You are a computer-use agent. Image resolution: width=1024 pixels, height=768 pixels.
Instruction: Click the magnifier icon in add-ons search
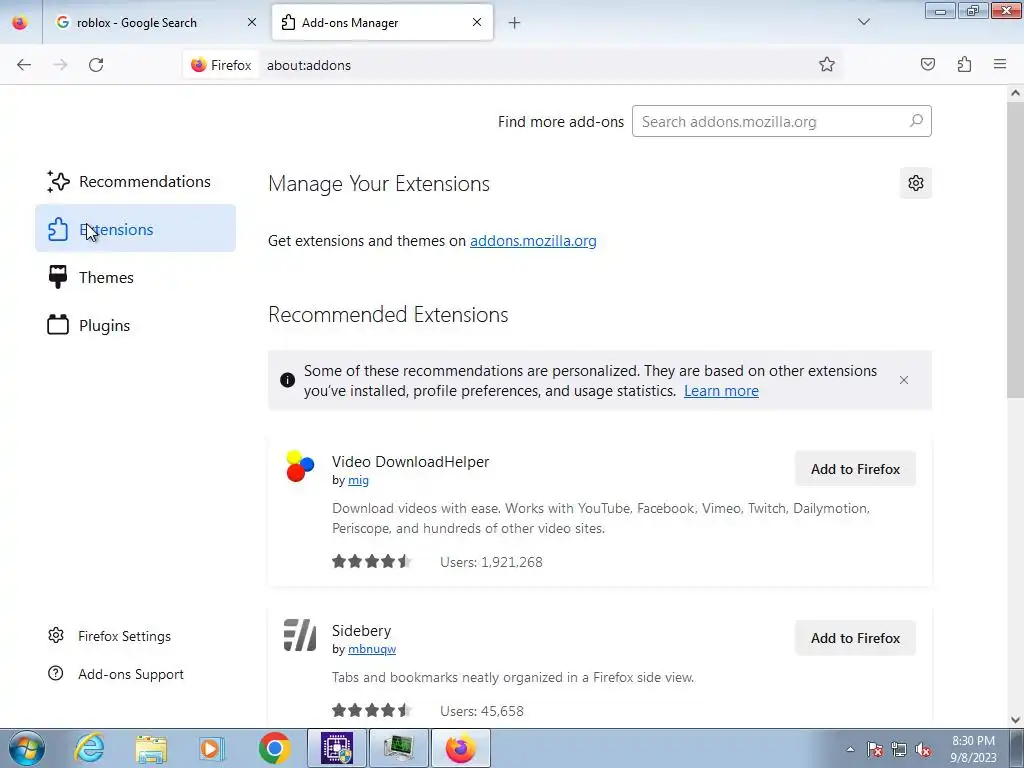click(916, 121)
